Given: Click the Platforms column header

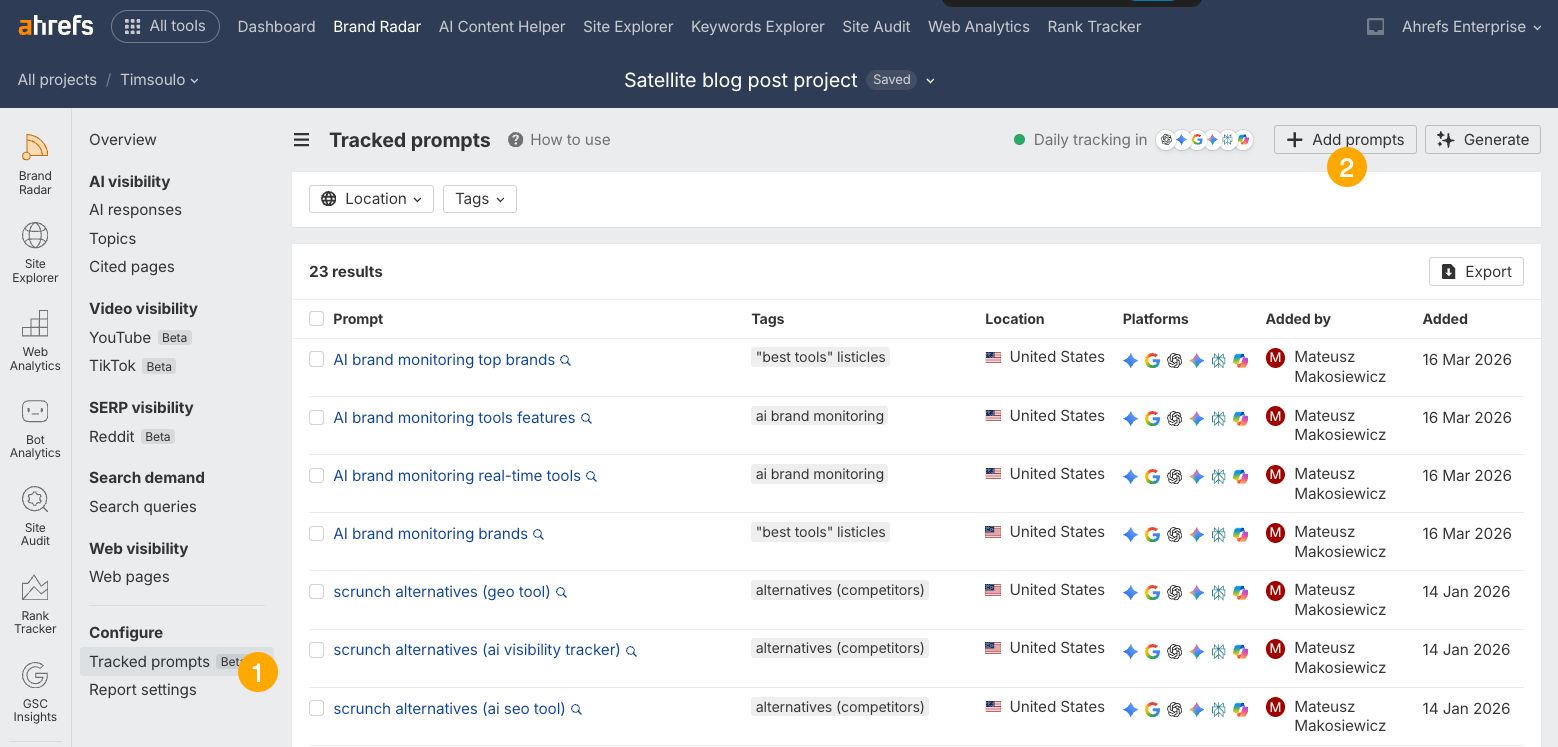Looking at the screenshot, I should pos(1155,319).
